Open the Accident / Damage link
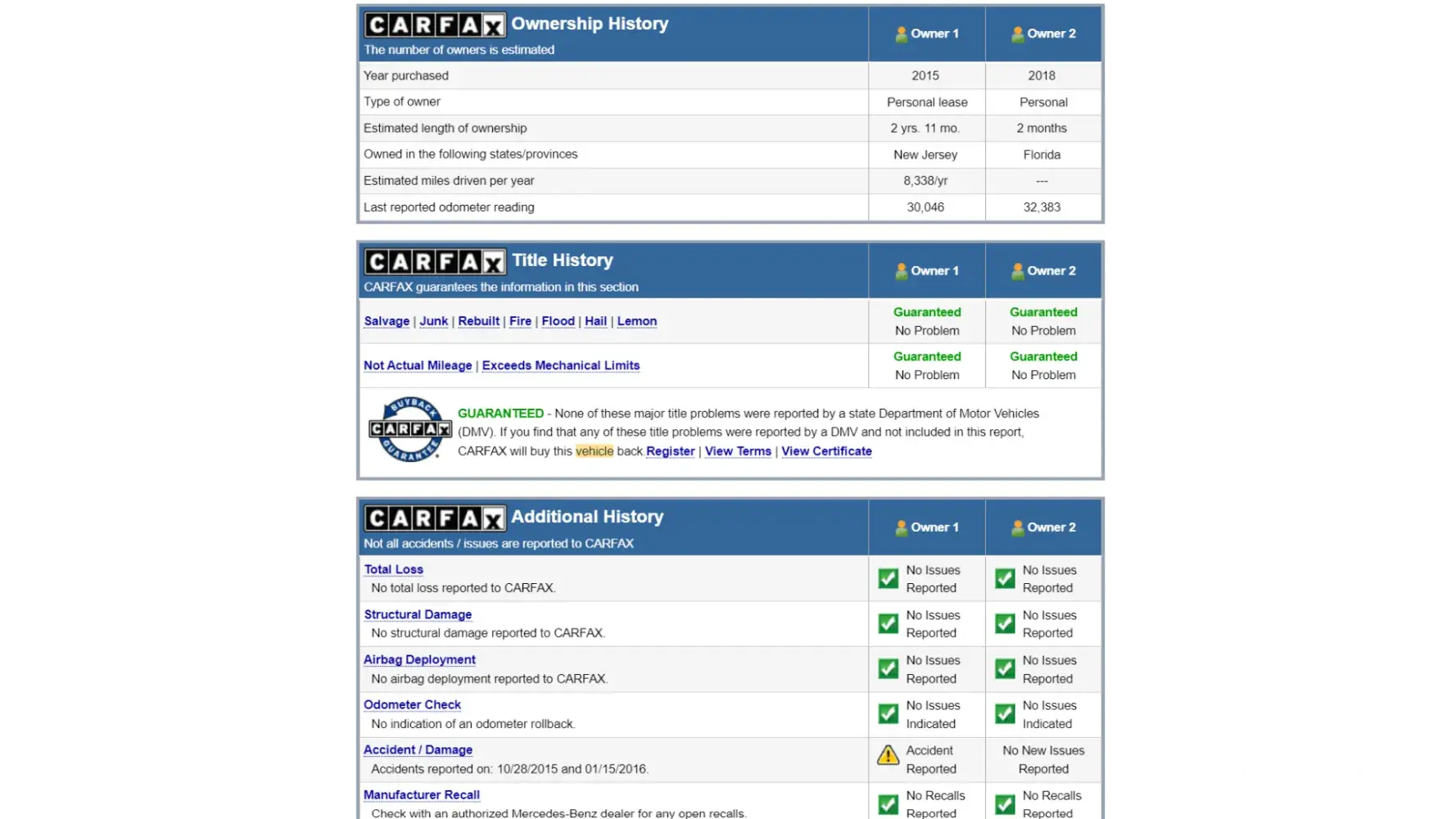Viewport: 1456px width, 819px height. [418, 749]
